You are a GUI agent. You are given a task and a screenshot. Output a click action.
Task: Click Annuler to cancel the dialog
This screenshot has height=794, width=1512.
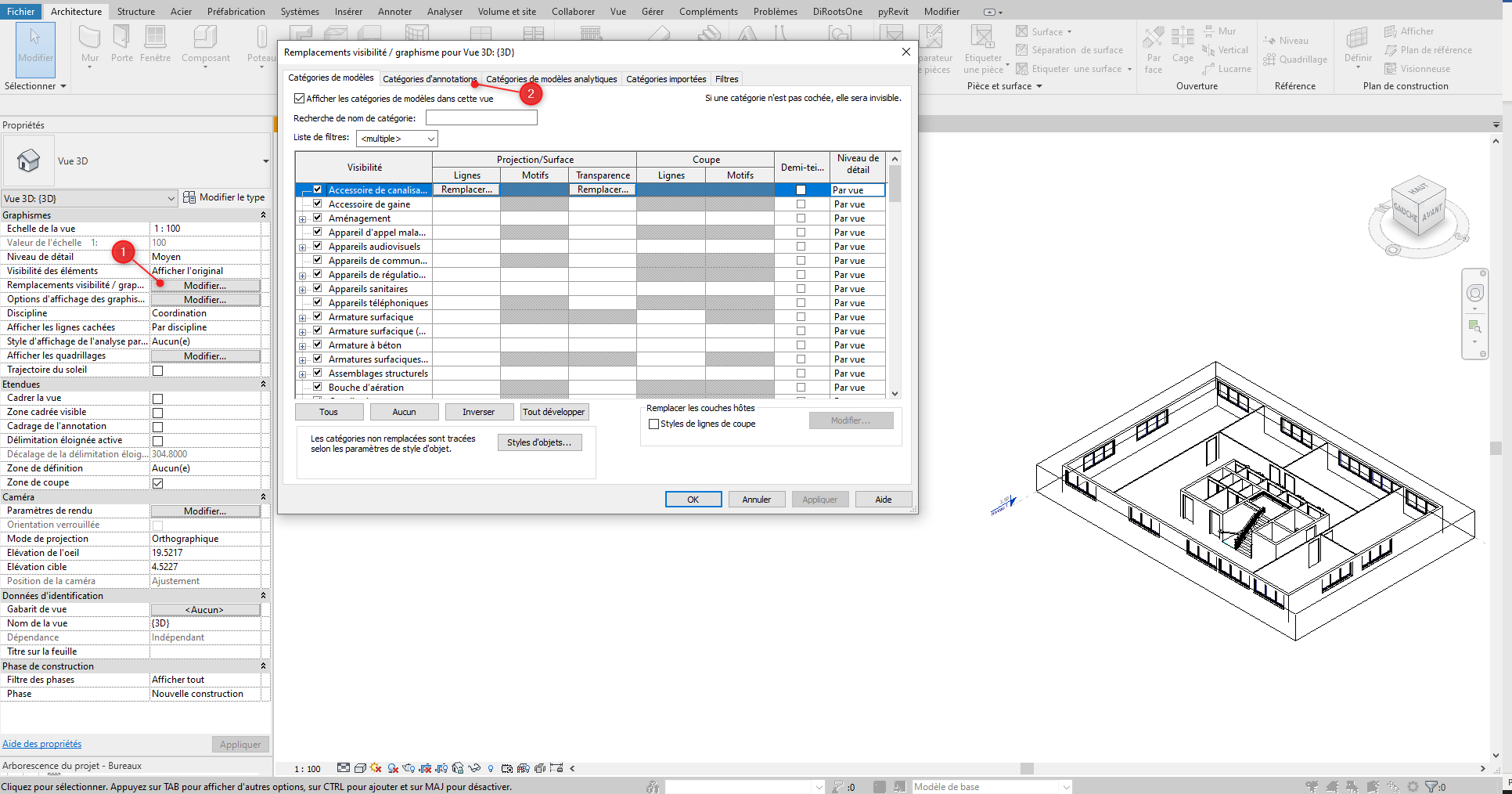click(x=757, y=500)
